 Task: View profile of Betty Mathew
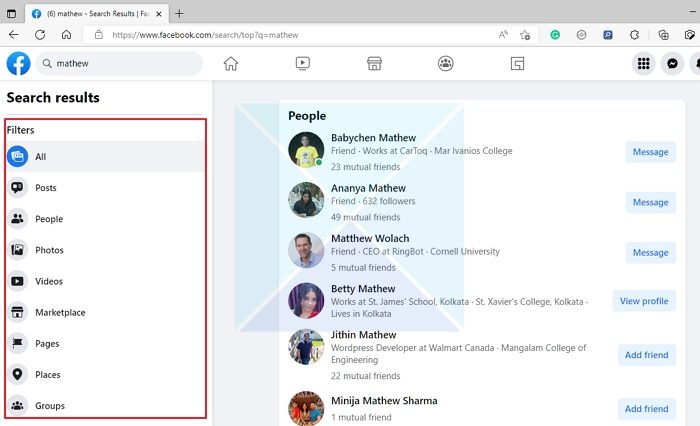(644, 301)
